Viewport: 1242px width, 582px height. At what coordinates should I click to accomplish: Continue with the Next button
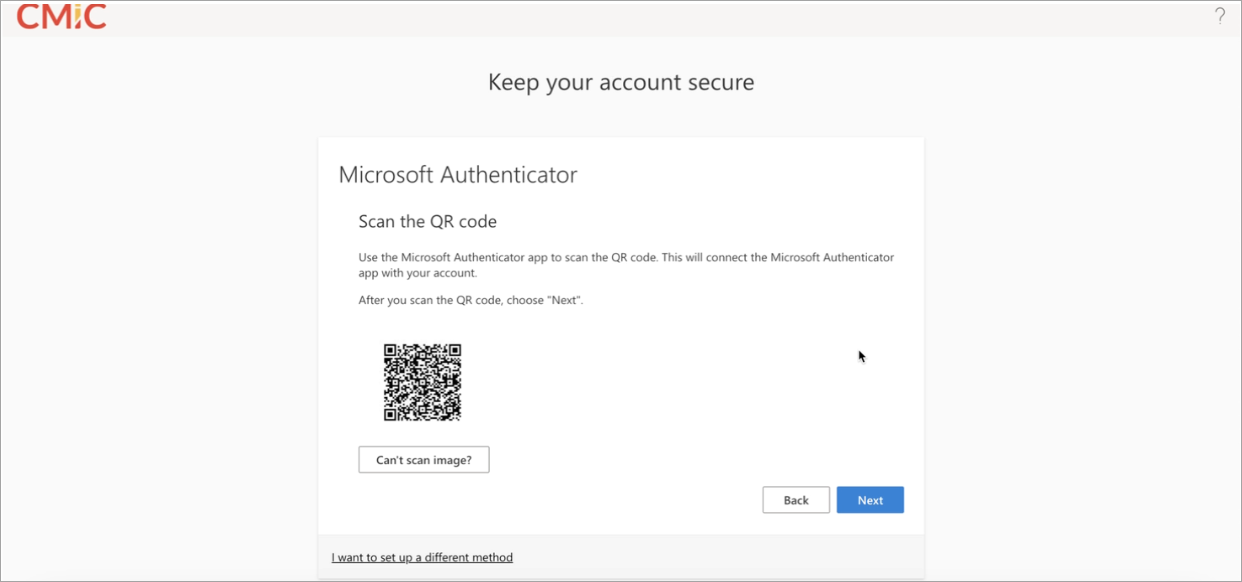point(870,500)
